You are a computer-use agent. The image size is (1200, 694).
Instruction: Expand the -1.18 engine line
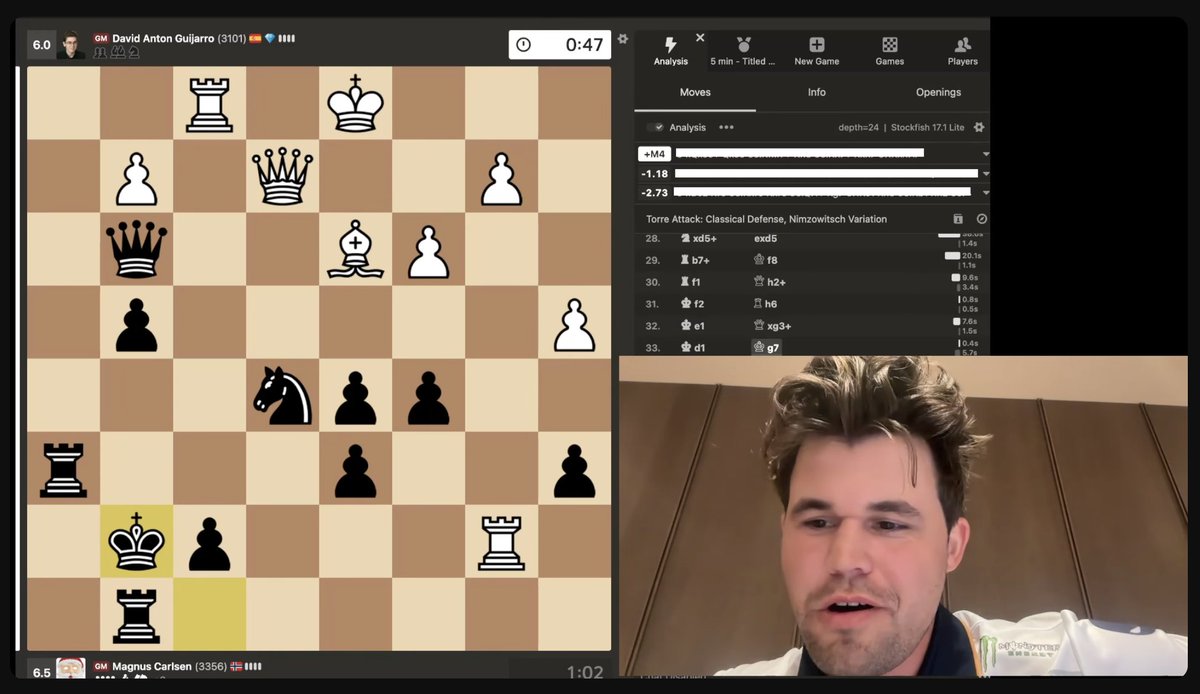click(986, 173)
